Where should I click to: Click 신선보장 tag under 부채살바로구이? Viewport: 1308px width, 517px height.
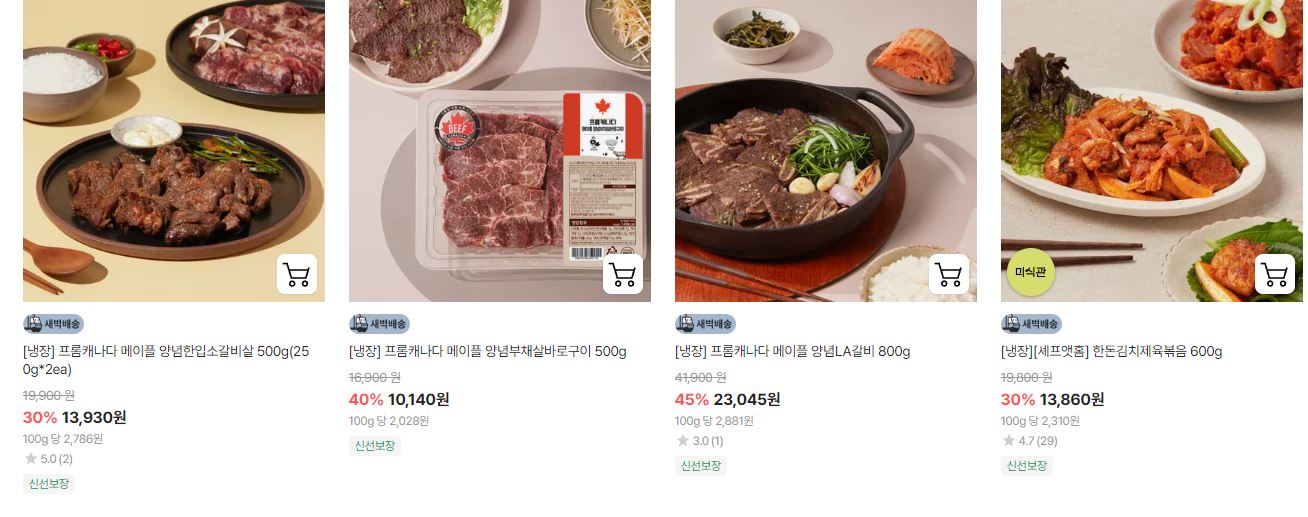[x=375, y=446]
